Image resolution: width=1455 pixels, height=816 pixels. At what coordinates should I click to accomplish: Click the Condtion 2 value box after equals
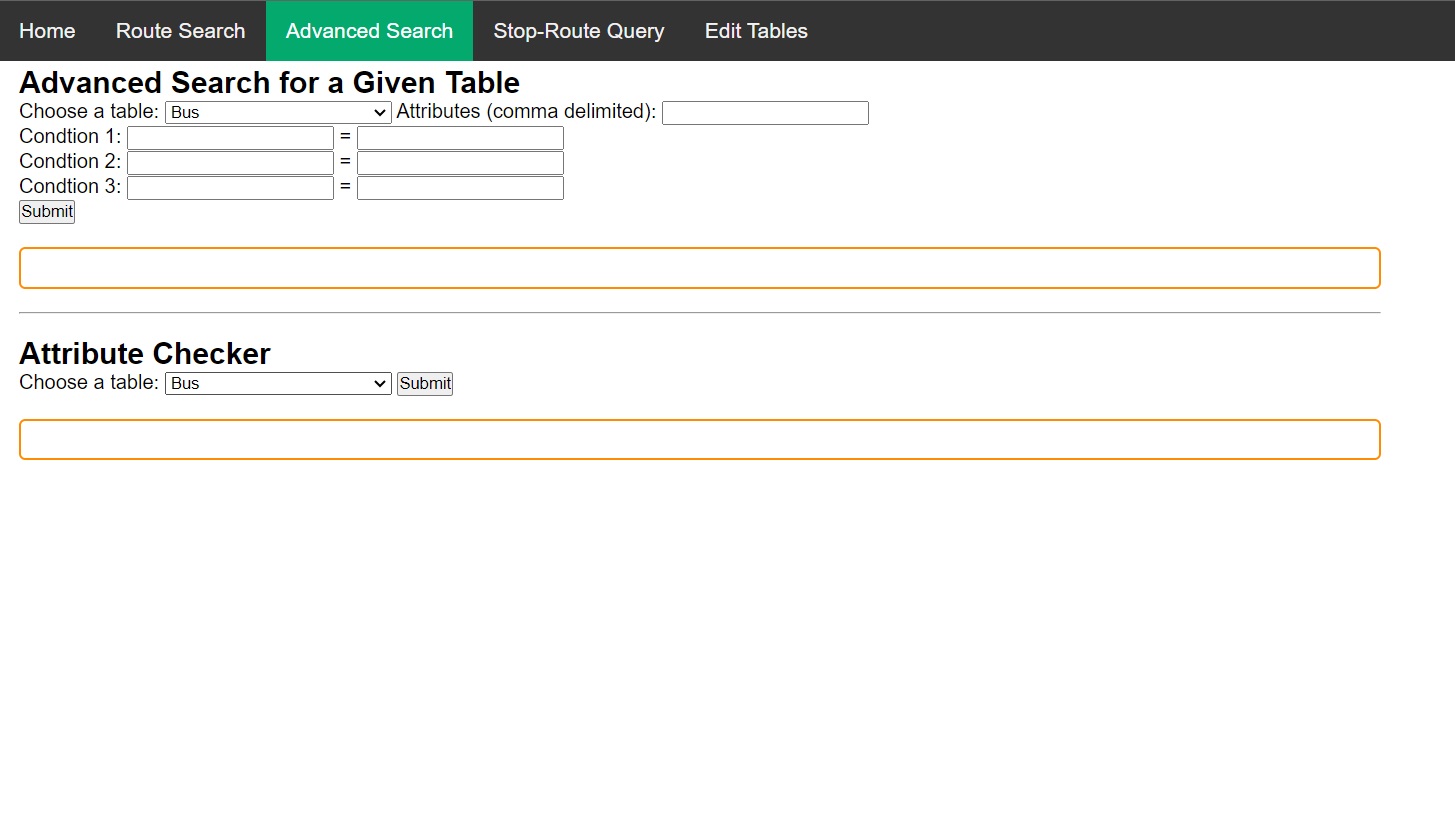(460, 162)
